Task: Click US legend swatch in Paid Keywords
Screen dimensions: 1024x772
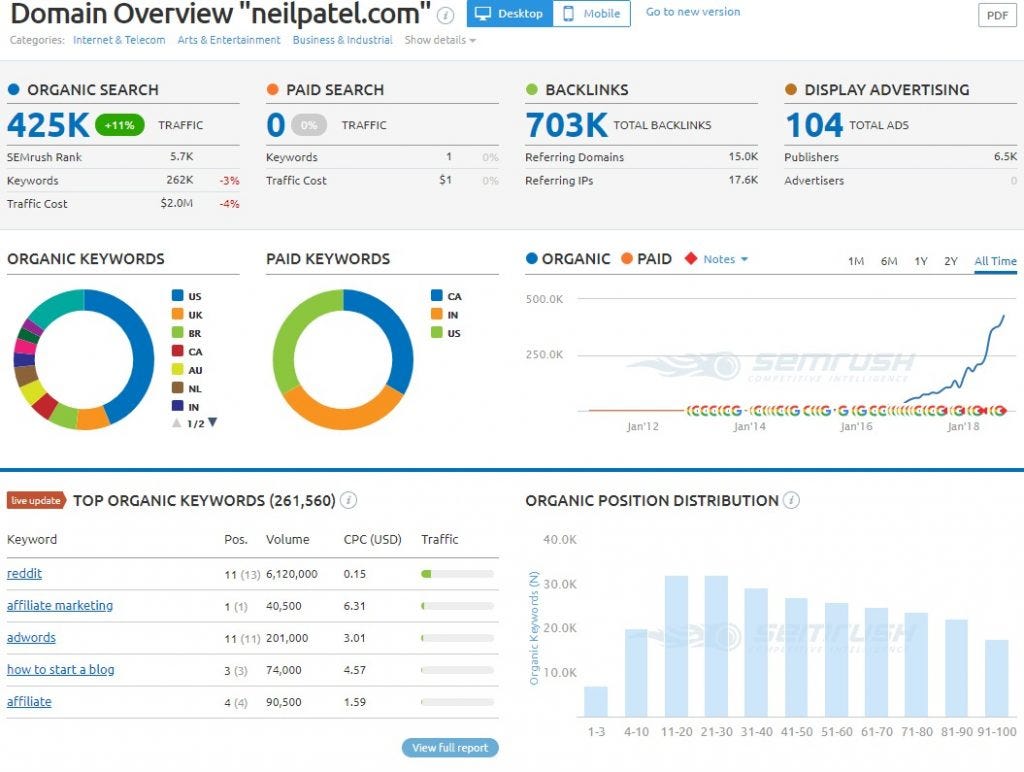Action: pyautogui.click(x=437, y=332)
